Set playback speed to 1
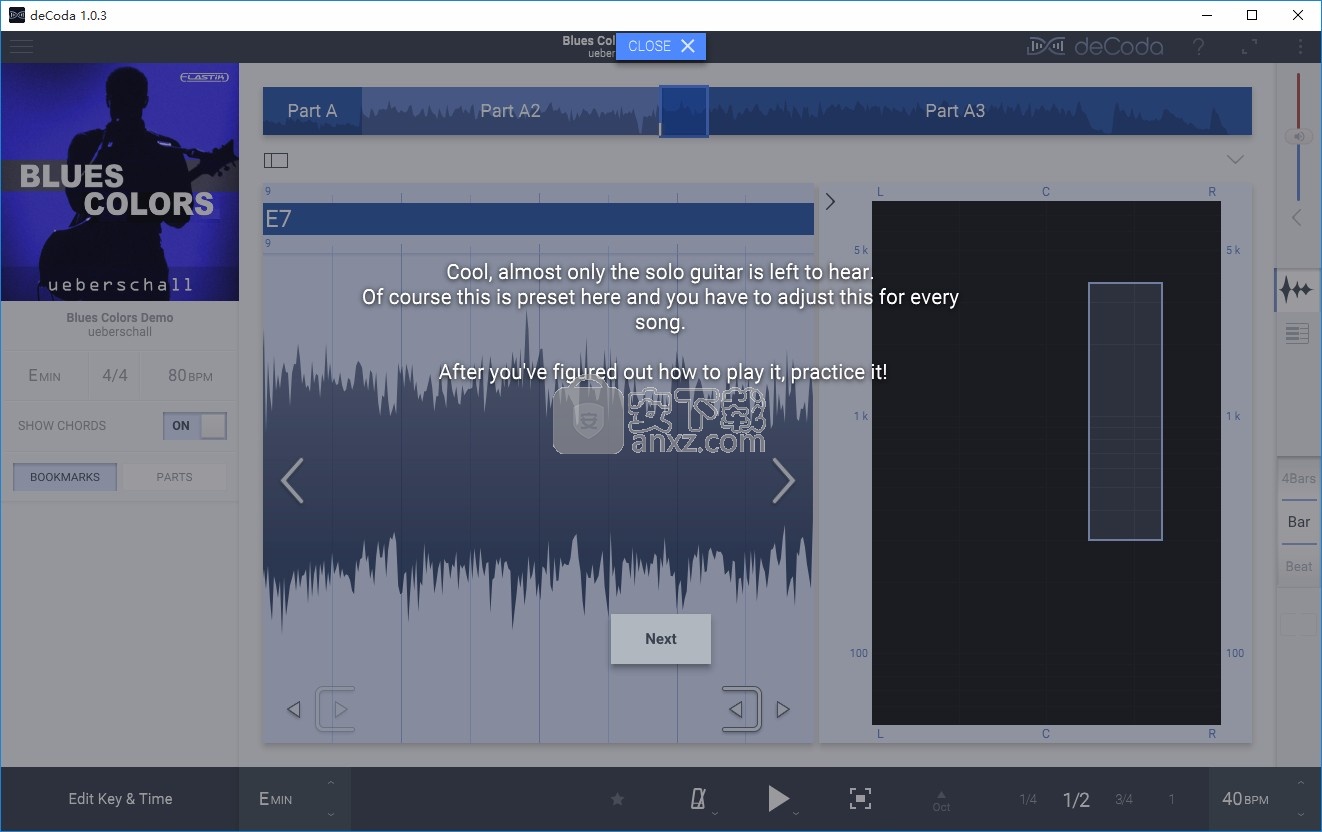The image size is (1322, 832). coord(1172,799)
